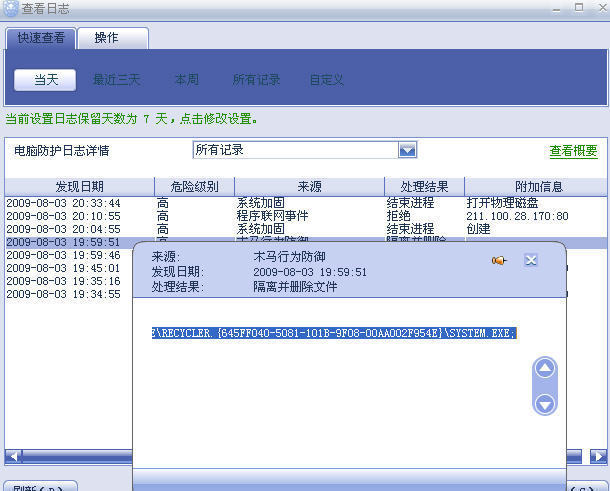Sort by 发现日期 column header
Screen dimensions: 610x491
(x=79, y=187)
